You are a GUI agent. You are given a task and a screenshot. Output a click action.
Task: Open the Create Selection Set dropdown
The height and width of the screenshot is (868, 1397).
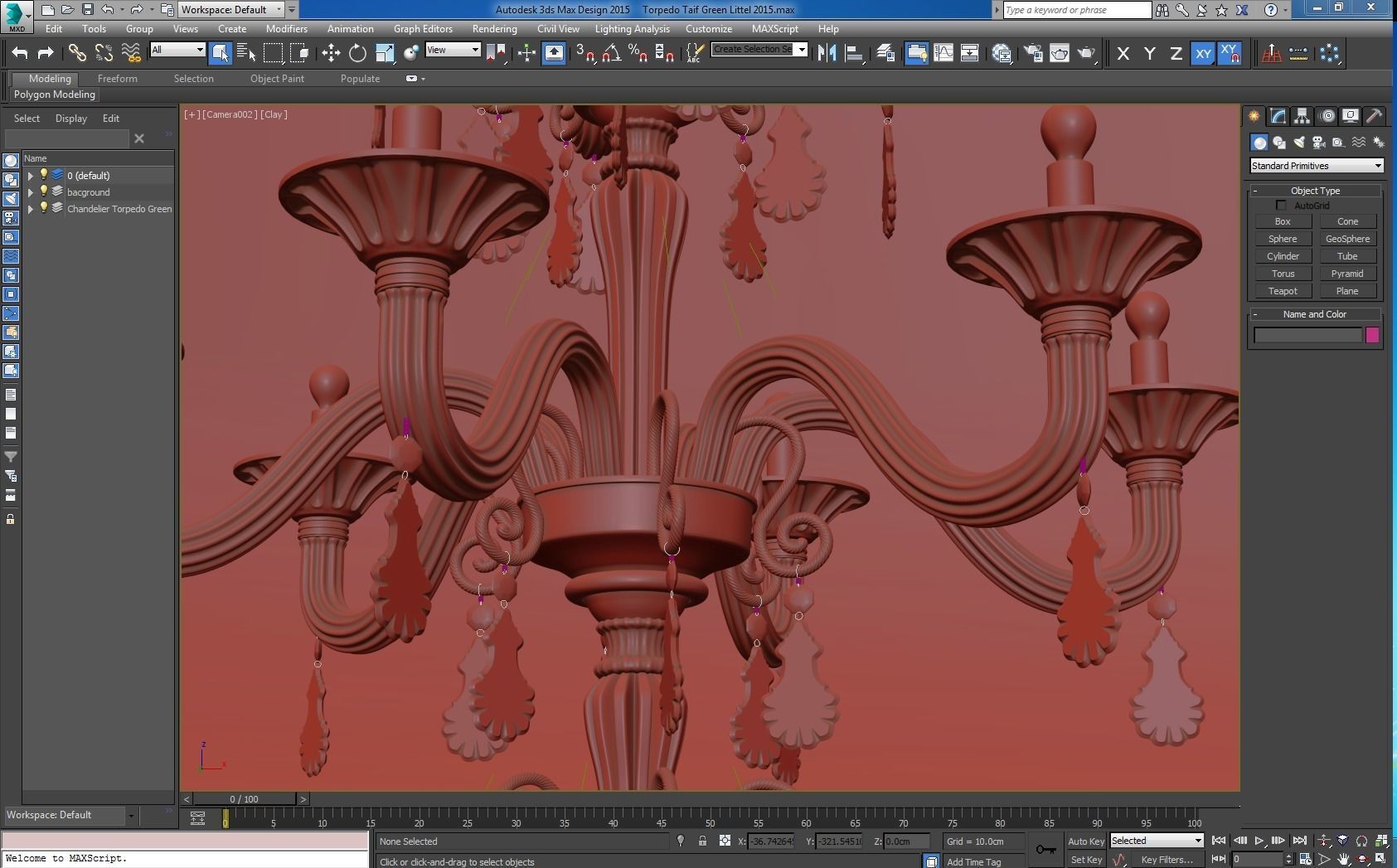(x=759, y=50)
